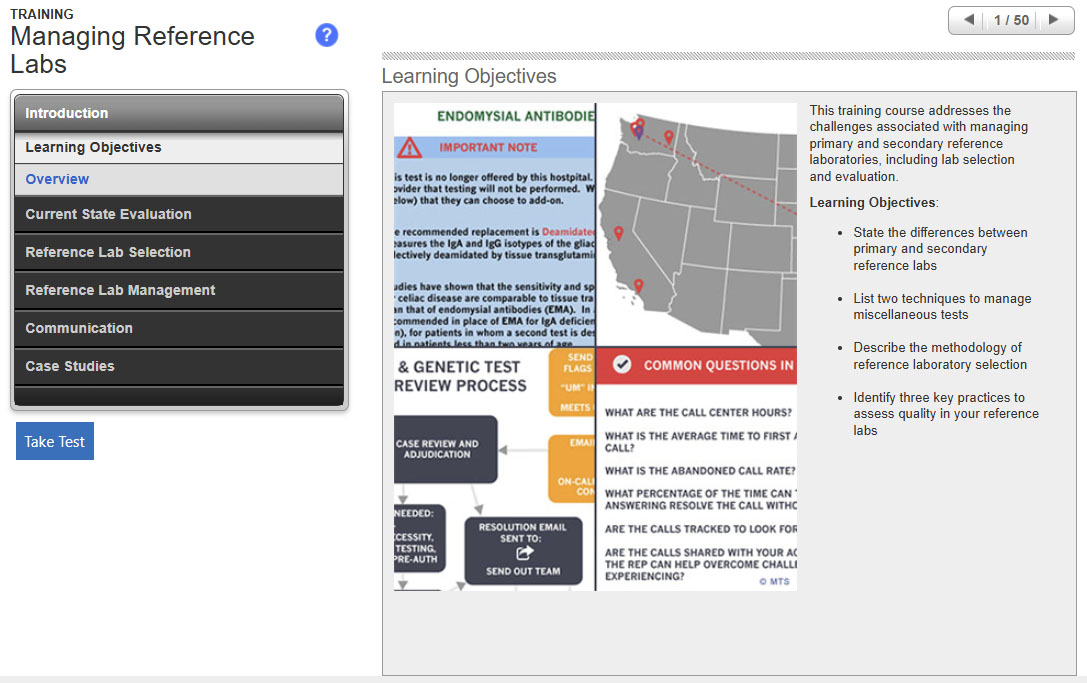Expand the Reference Lab Selection section
Screen dimensions: 1087x683
tap(179, 252)
